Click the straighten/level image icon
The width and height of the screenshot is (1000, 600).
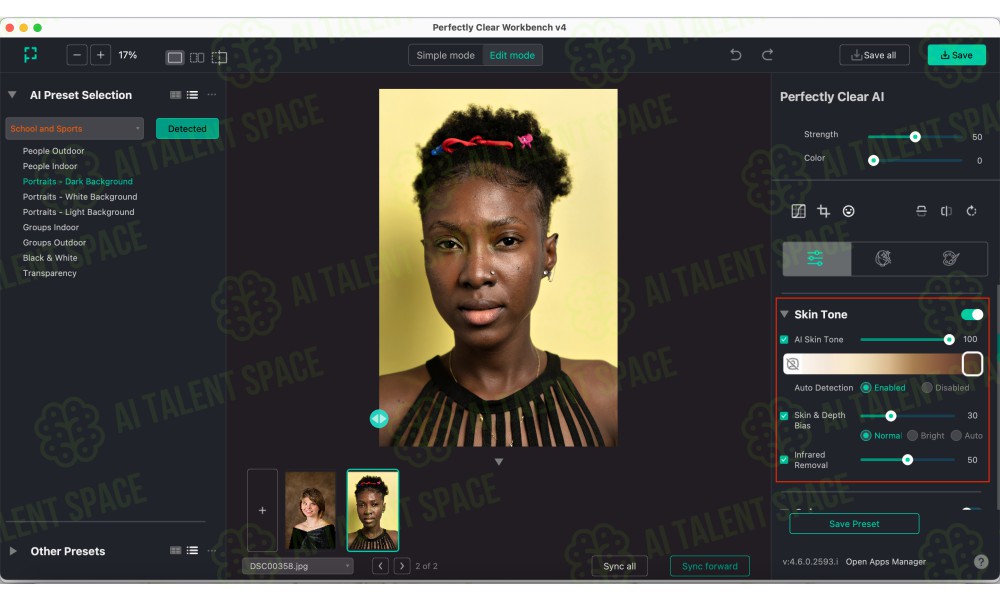922,211
